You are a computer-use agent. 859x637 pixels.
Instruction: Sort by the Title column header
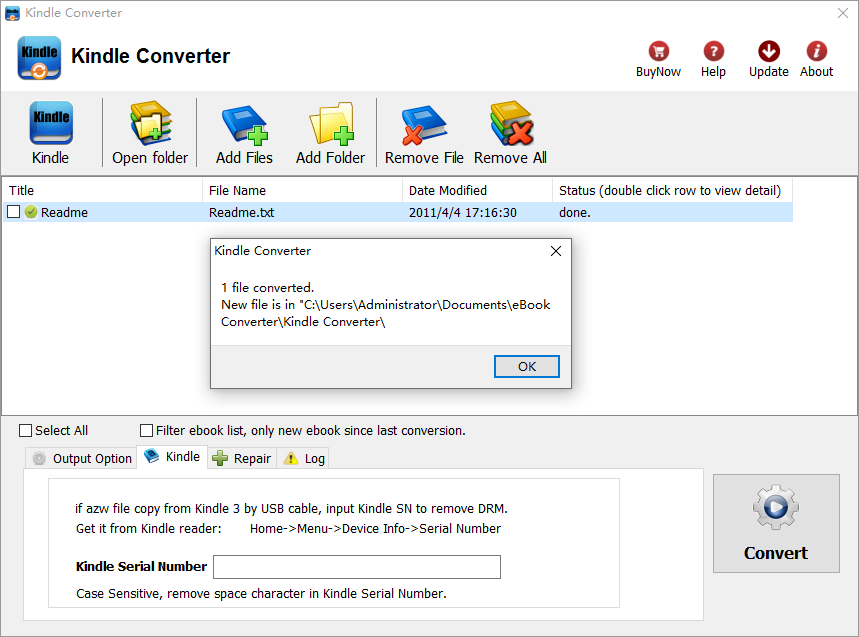pos(102,190)
